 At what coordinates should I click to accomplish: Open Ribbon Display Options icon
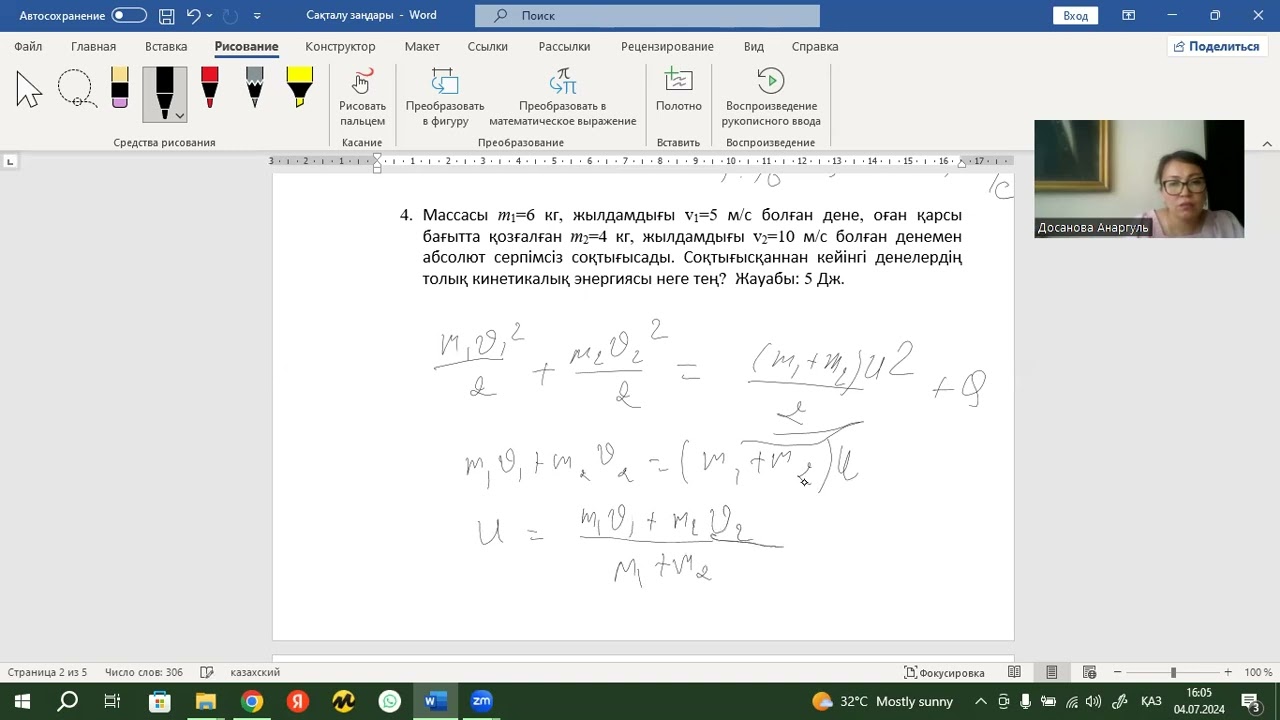tap(1129, 16)
